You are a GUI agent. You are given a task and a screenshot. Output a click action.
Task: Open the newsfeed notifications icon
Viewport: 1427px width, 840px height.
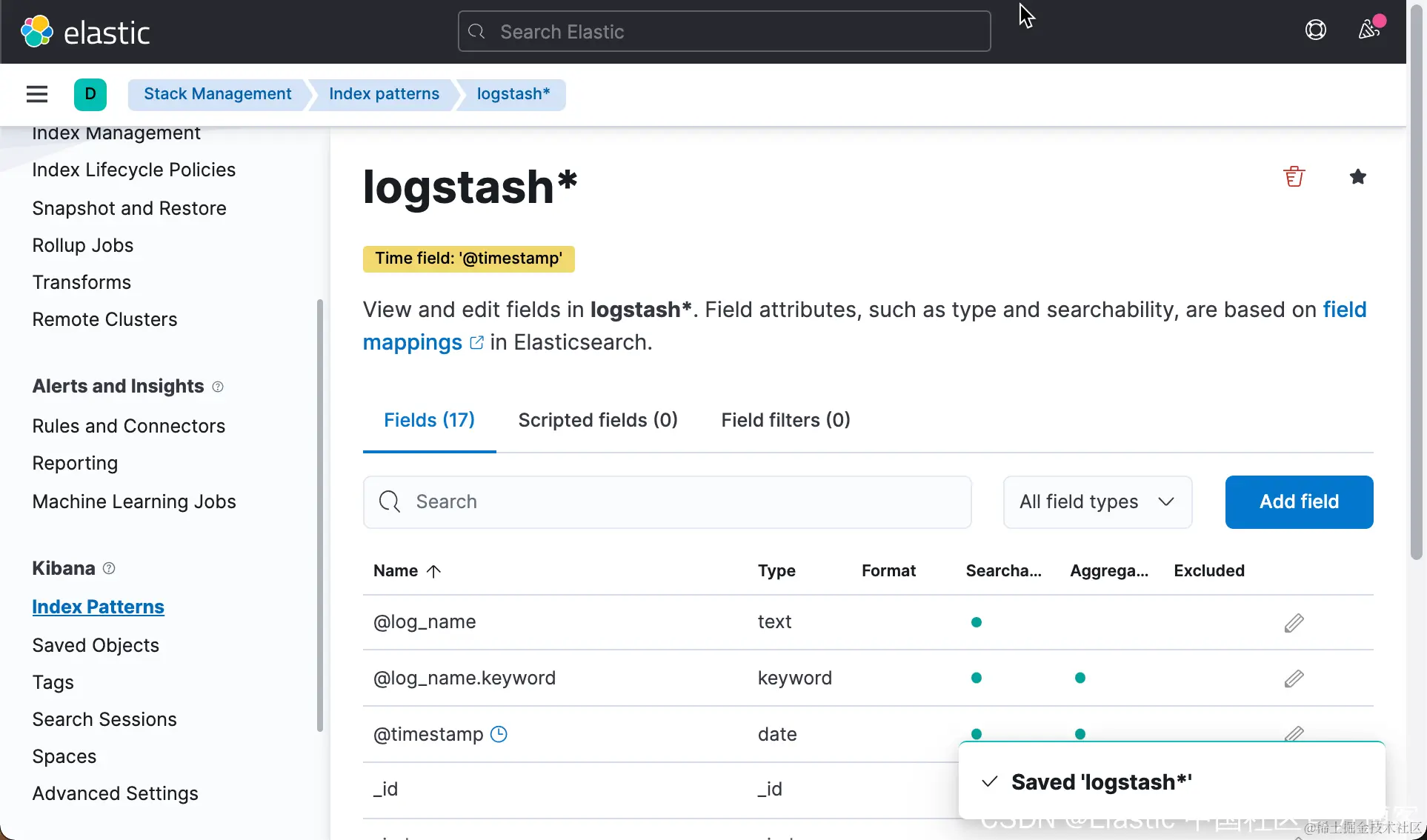1368,30
